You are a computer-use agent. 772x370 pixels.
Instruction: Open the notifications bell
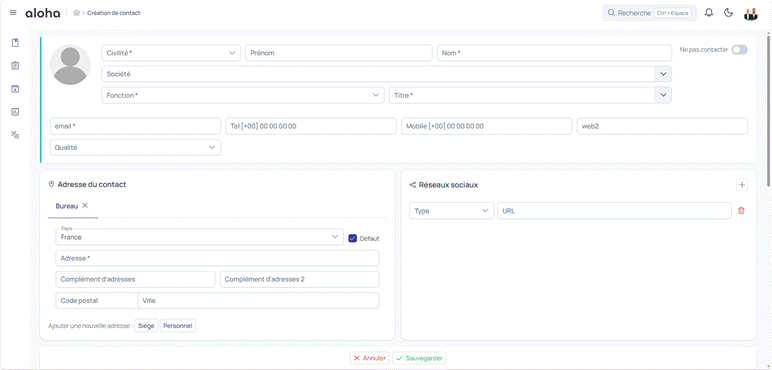709,13
